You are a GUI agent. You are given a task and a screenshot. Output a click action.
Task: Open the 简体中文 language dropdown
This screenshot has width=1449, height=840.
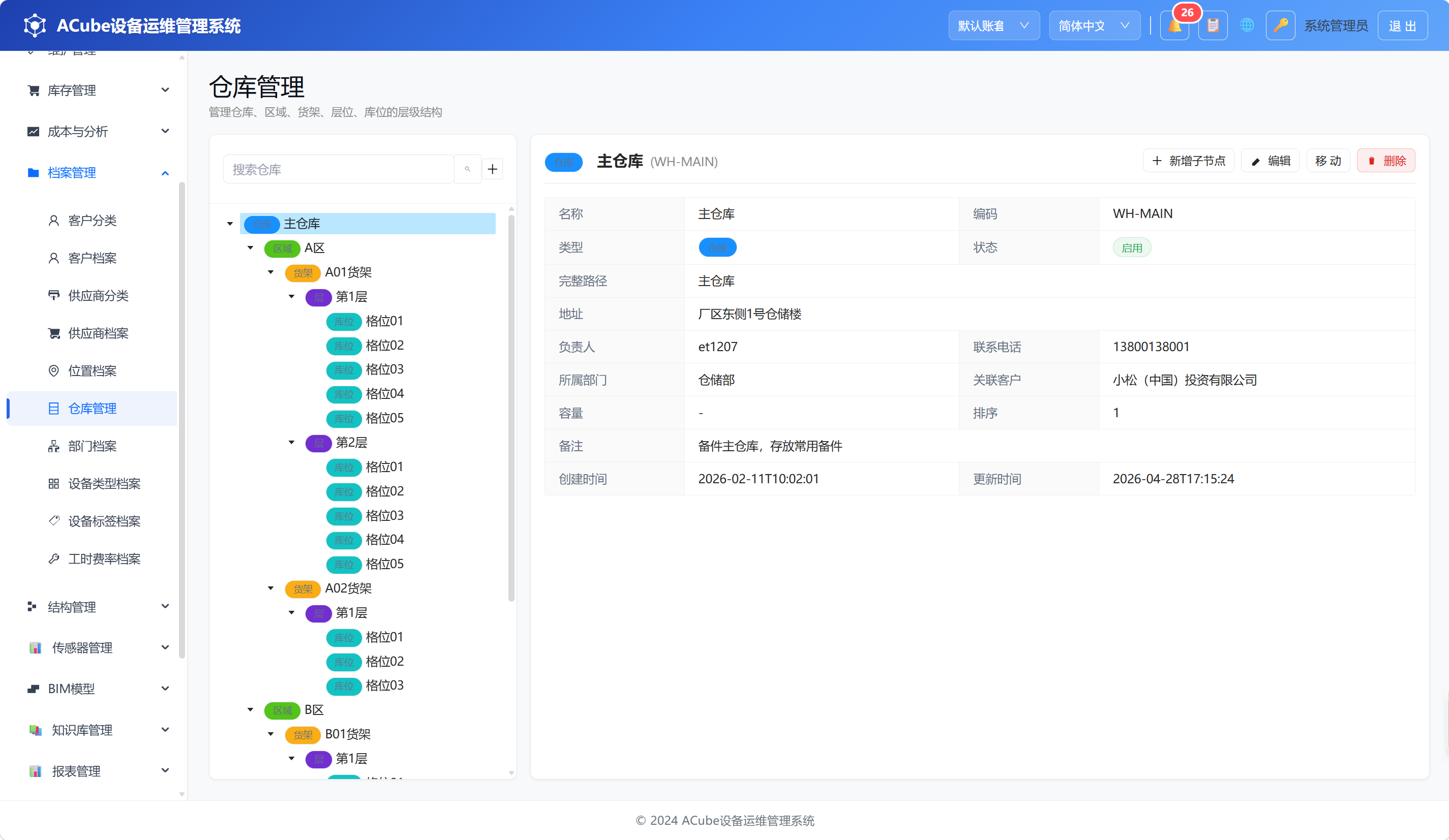point(1094,26)
